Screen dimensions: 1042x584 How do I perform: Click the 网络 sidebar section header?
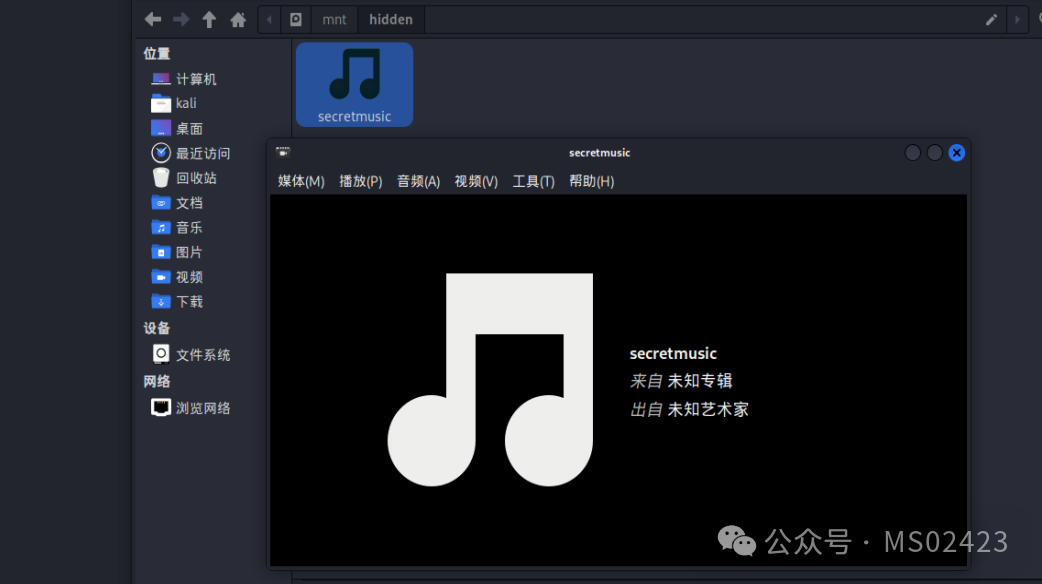tap(157, 381)
